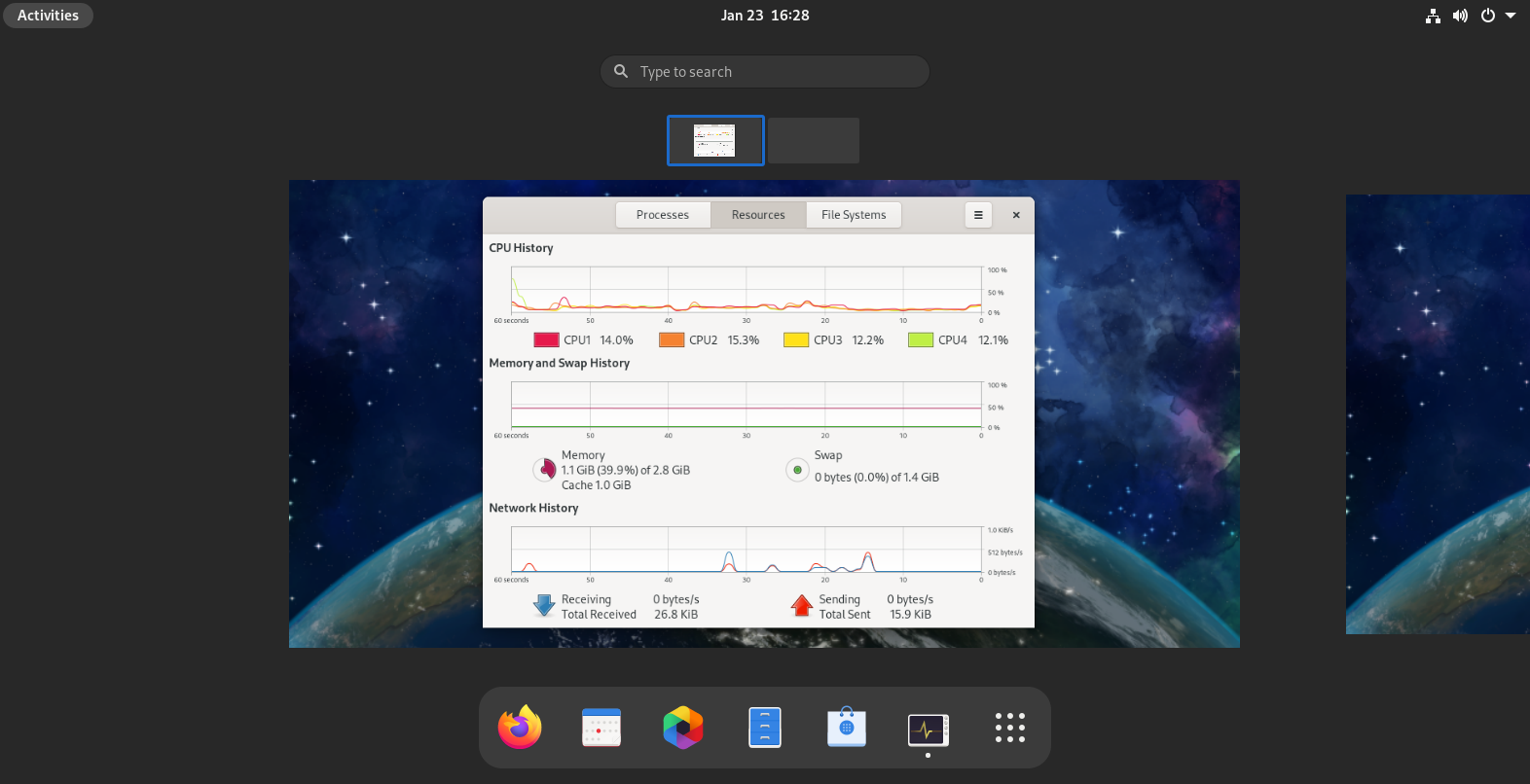The width and height of the screenshot is (1530, 784).
Task: Click the red Sending arrow icon
Action: (x=802, y=606)
